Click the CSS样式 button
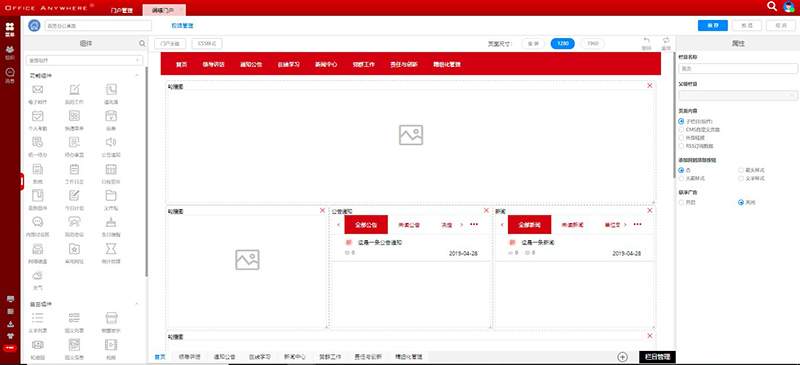 click(x=207, y=44)
